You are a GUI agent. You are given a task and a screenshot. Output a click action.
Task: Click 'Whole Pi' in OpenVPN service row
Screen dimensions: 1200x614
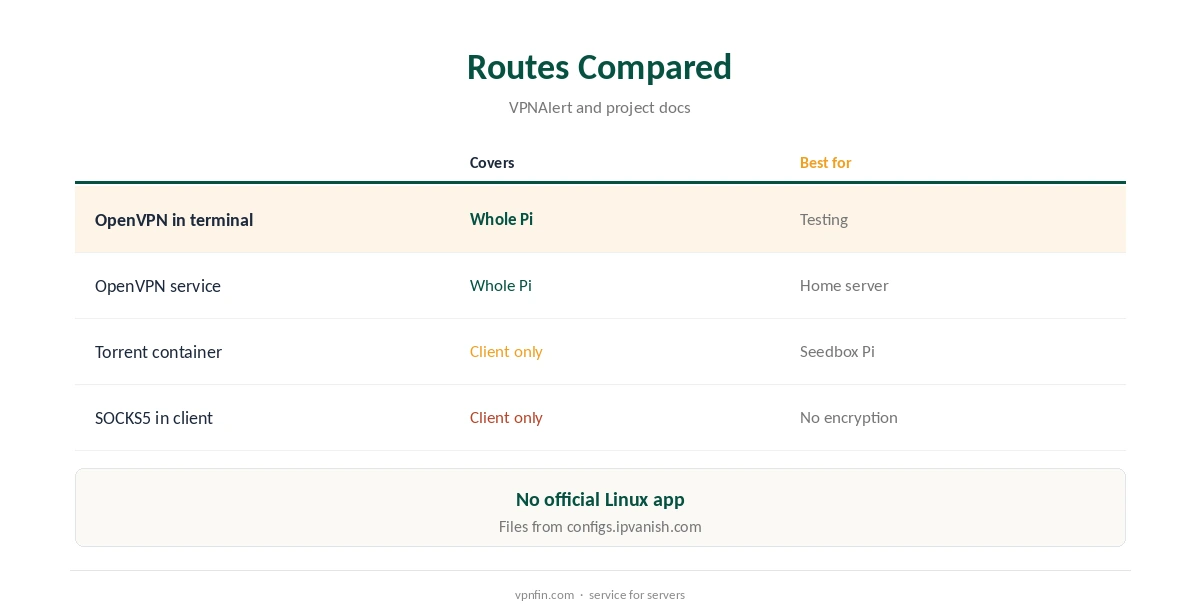pos(501,285)
